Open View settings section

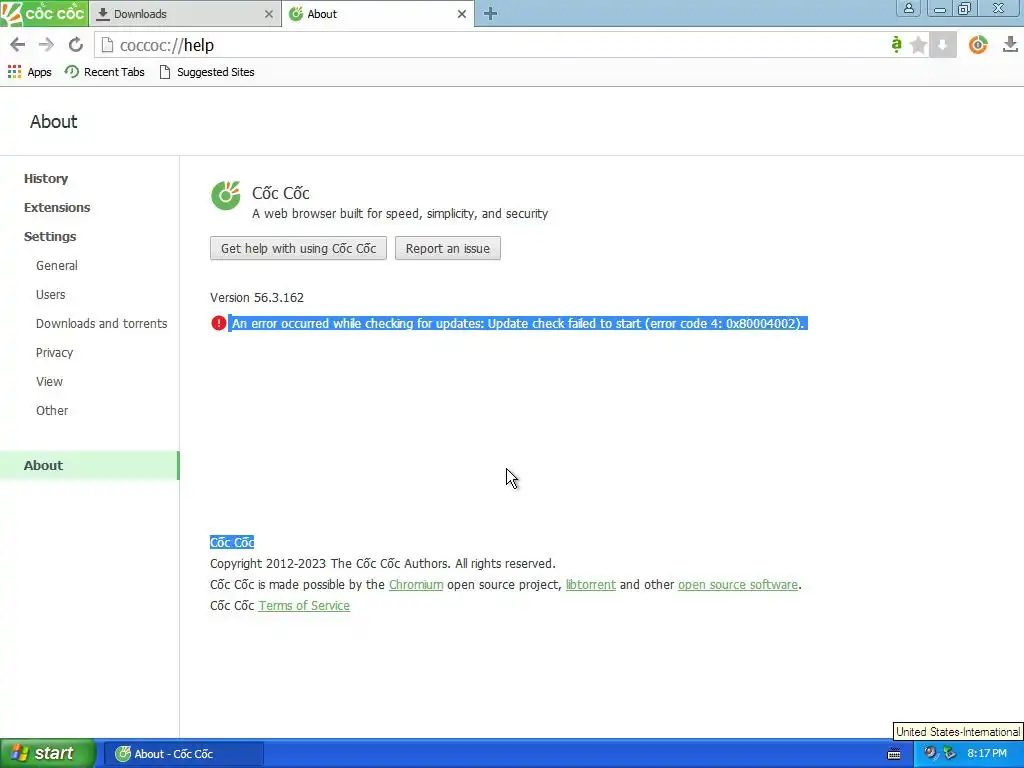tap(49, 381)
